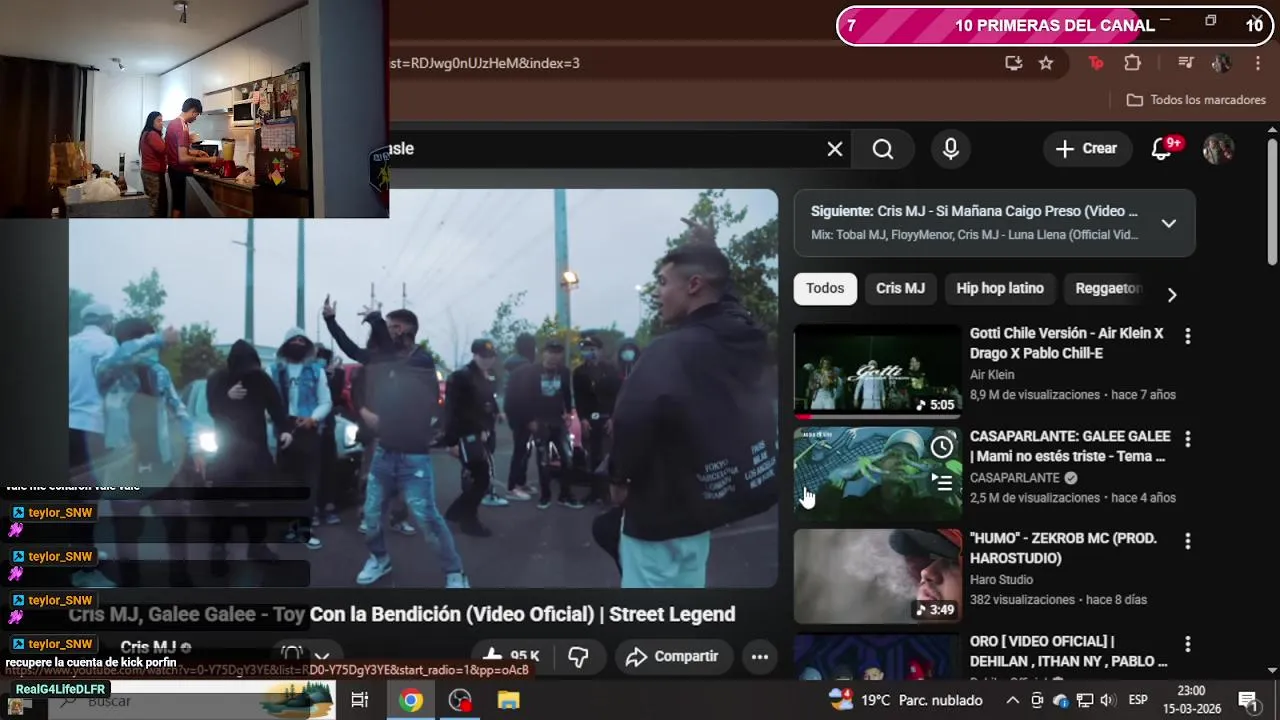
Task: Open the CASAPARLANTE: GALEE GALEE video title
Action: pos(1069,446)
